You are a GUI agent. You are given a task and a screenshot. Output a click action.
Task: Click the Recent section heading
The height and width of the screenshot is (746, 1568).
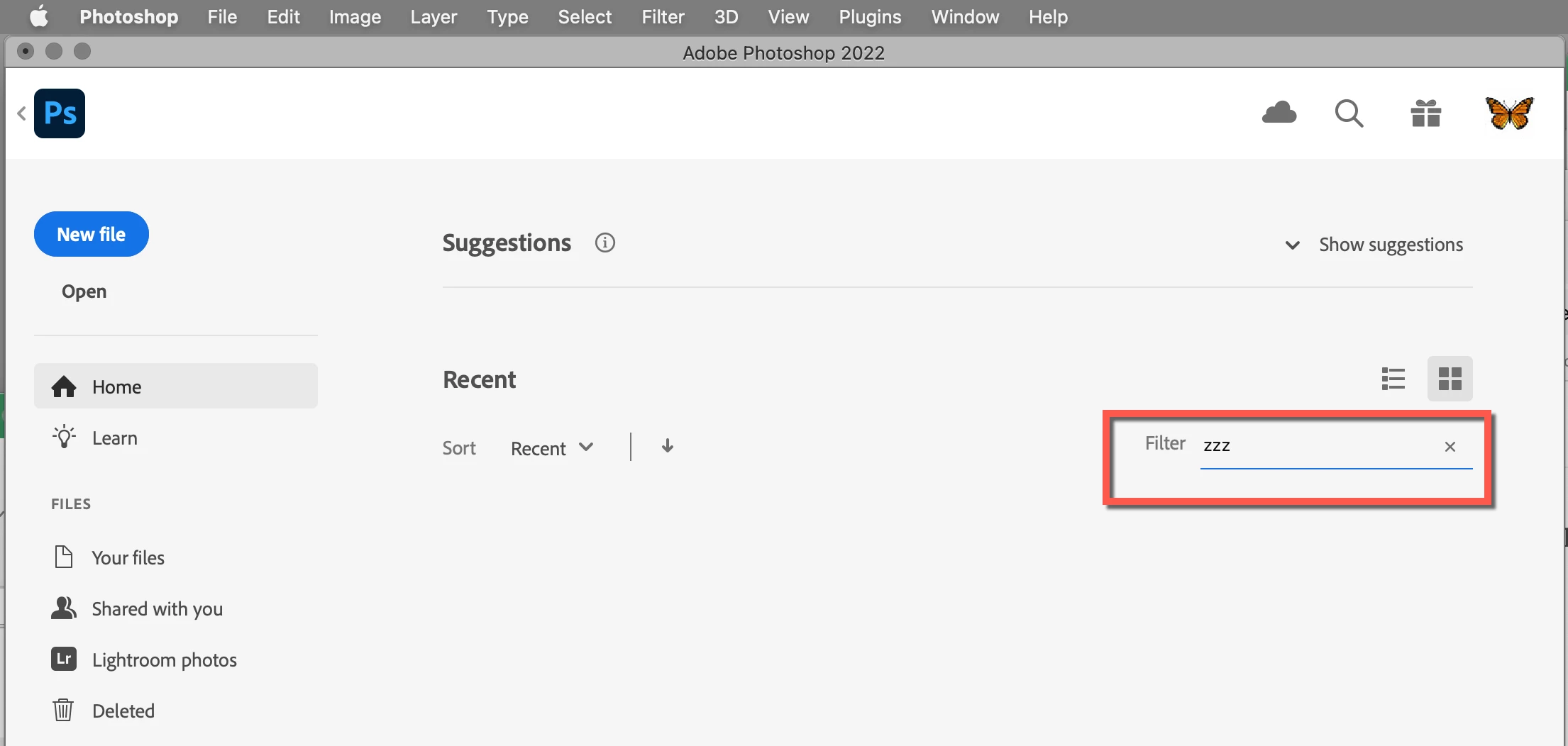479,379
